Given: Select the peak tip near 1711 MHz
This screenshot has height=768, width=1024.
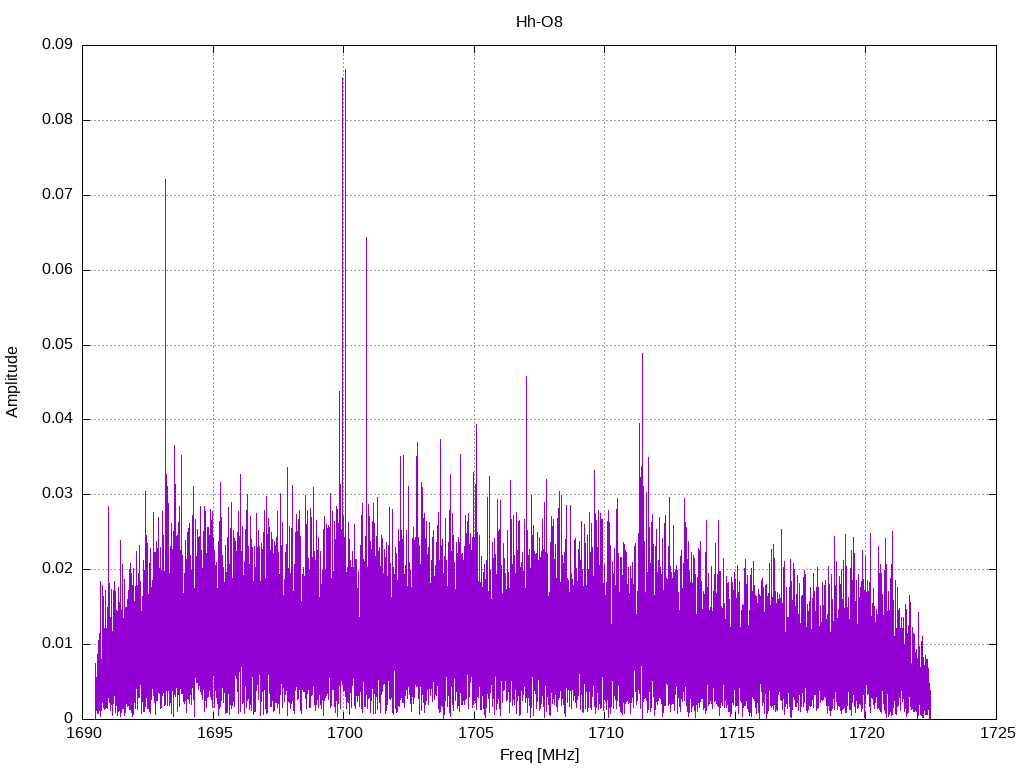Looking at the screenshot, I should (642, 354).
